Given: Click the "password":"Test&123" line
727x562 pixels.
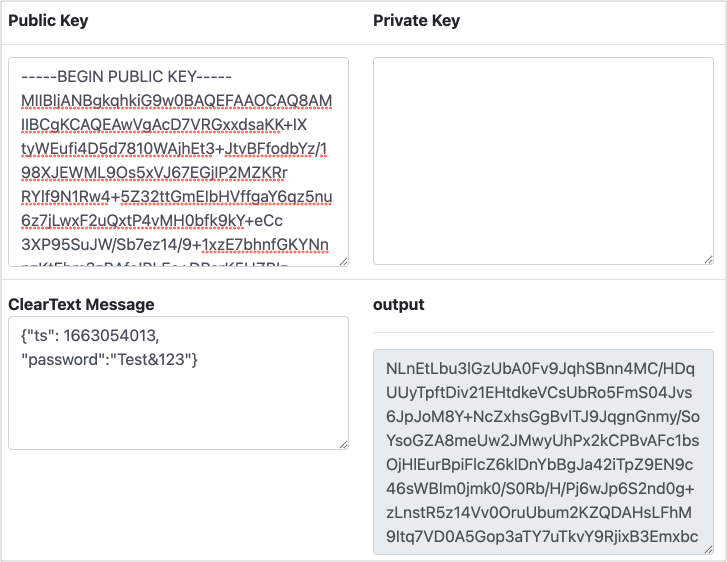Looking at the screenshot, I should pos(110,358).
